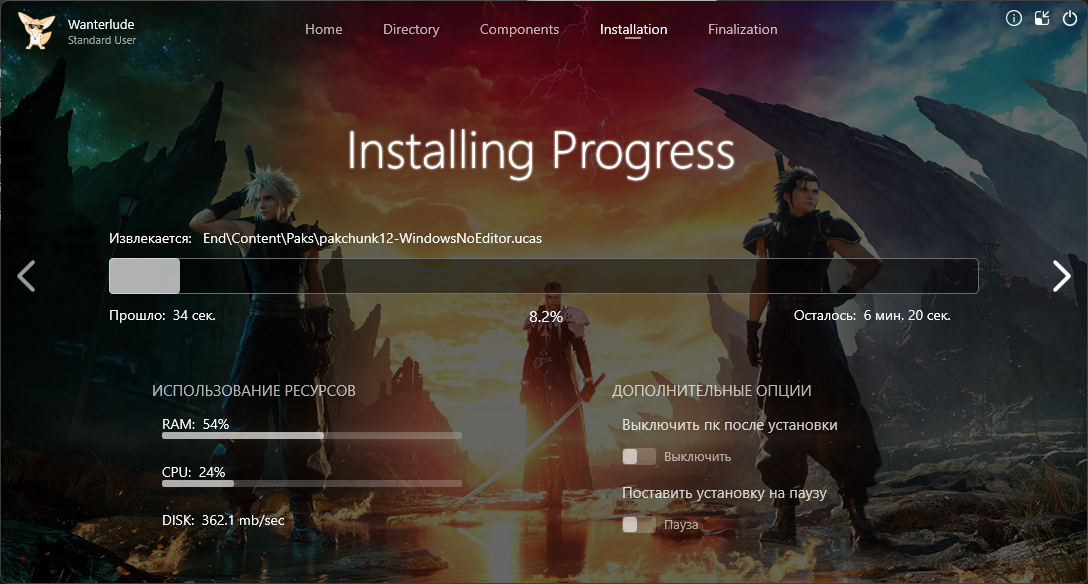This screenshot has width=1088, height=584.
Task: Click the CPU usage bar
Action: 311,484
